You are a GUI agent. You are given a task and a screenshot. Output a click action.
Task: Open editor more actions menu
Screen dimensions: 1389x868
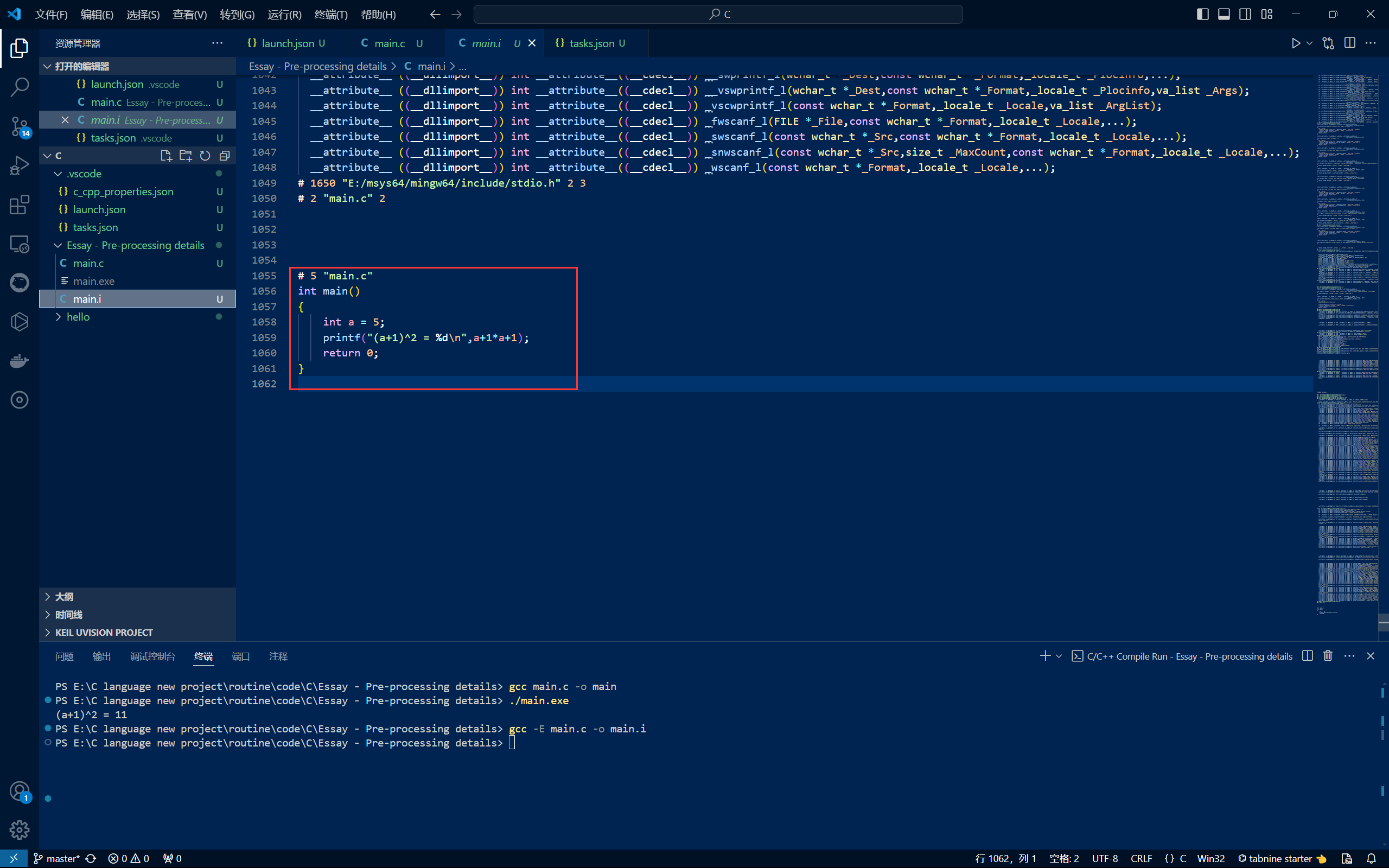pos(1371,43)
